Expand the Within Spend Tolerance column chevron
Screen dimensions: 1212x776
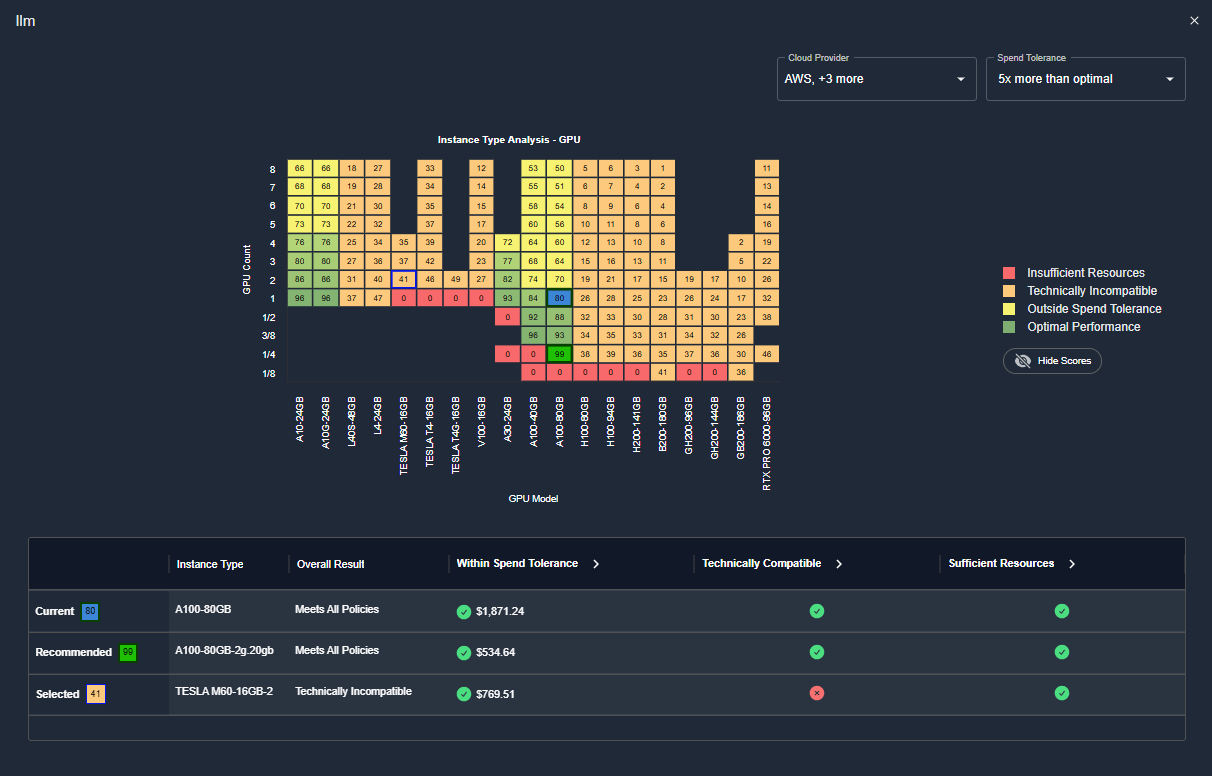pyautogui.click(x=596, y=564)
